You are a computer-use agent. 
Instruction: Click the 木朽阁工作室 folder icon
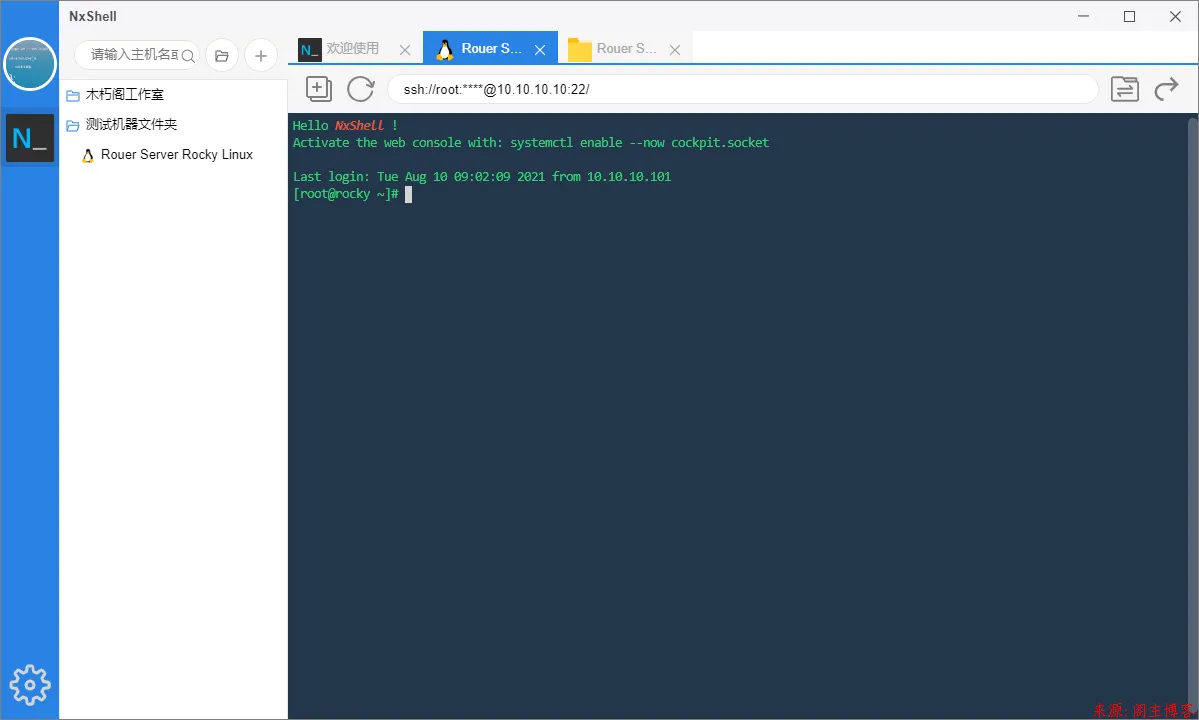click(73, 96)
